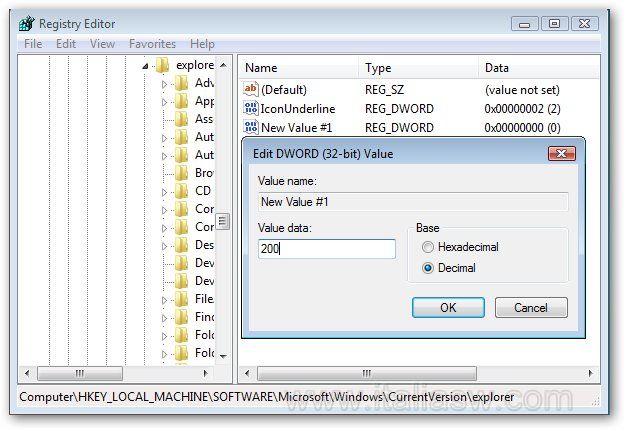This screenshot has width=624, height=429.
Task: Open the Help menu
Action: click(202, 44)
